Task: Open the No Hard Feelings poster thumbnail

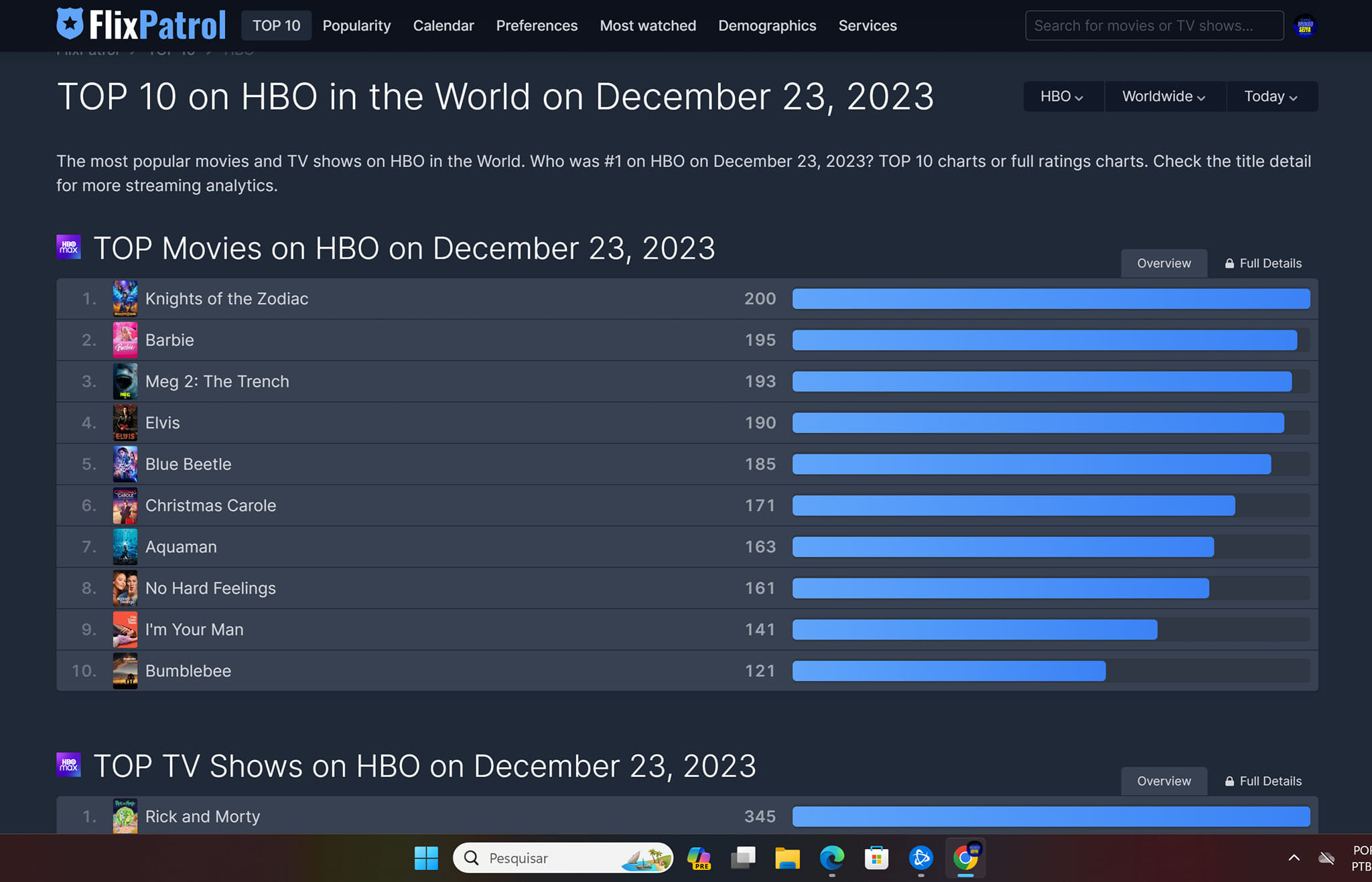Action: click(125, 588)
